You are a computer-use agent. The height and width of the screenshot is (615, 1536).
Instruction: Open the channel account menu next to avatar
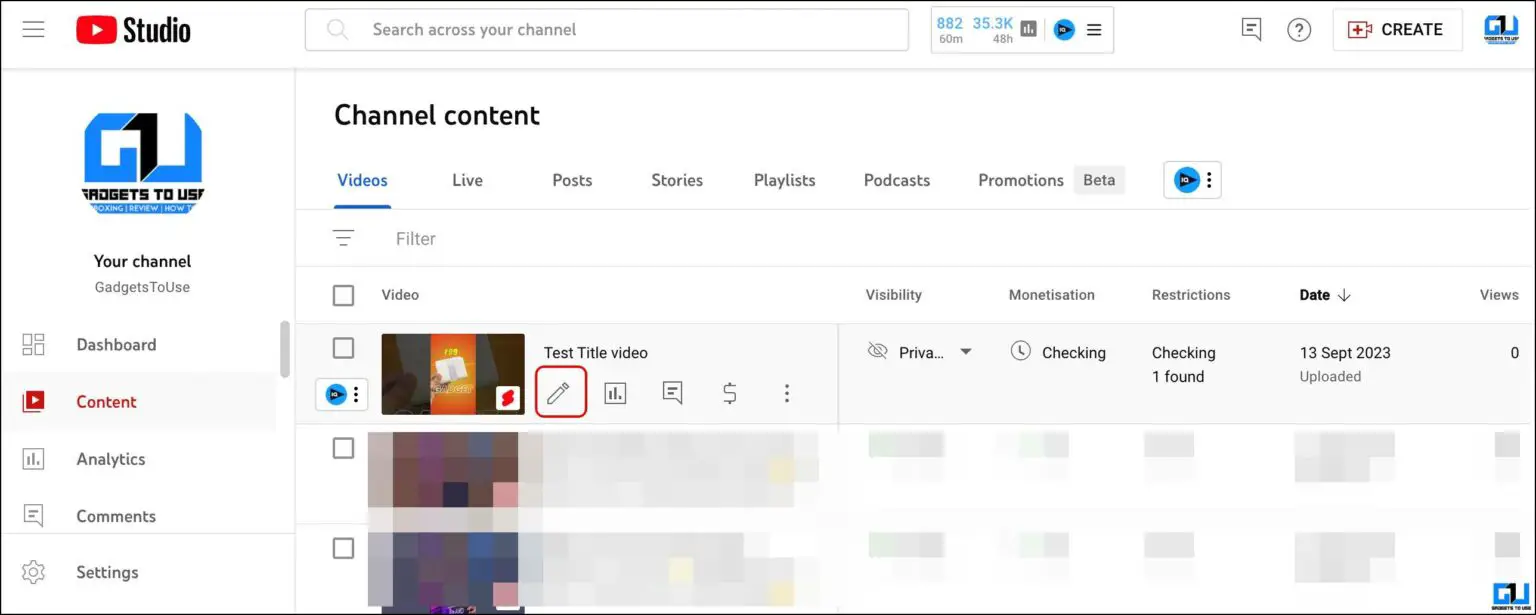click(1210, 180)
